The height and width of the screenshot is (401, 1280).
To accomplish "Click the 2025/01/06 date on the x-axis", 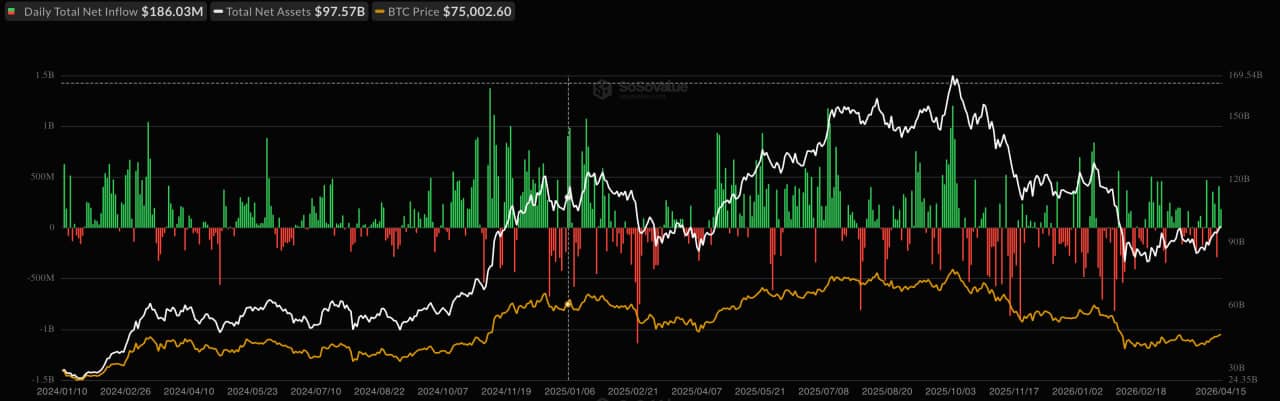I will click(569, 394).
